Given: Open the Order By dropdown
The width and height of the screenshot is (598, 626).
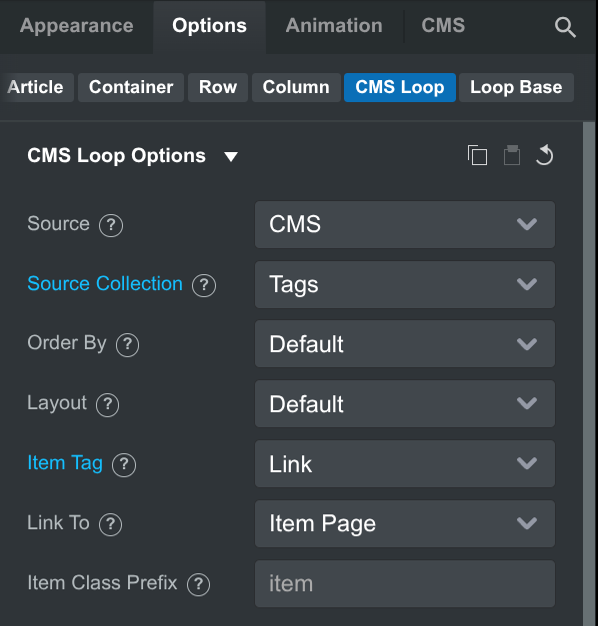Looking at the screenshot, I should point(405,344).
